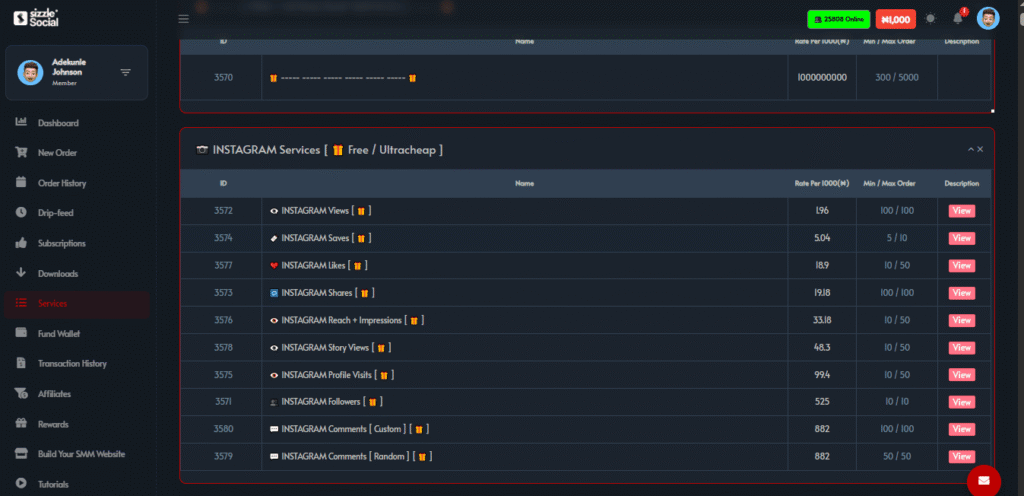1024x496 pixels.
Task: Click the heart icon beside INSTAGRAM Likes
Action: (274, 266)
